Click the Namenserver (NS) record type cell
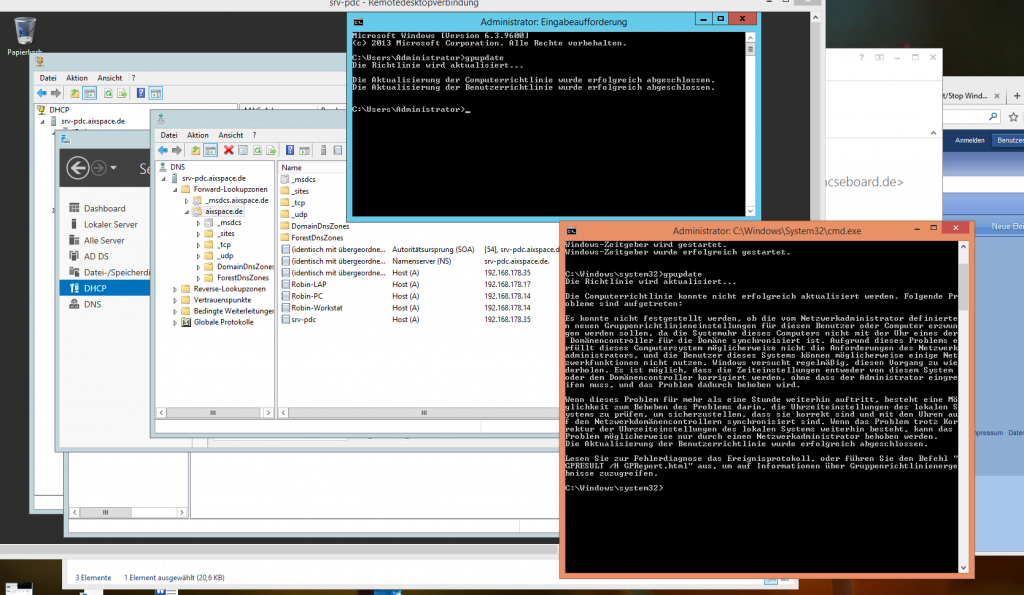Viewport: 1024px width, 595px height. tap(421, 261)
